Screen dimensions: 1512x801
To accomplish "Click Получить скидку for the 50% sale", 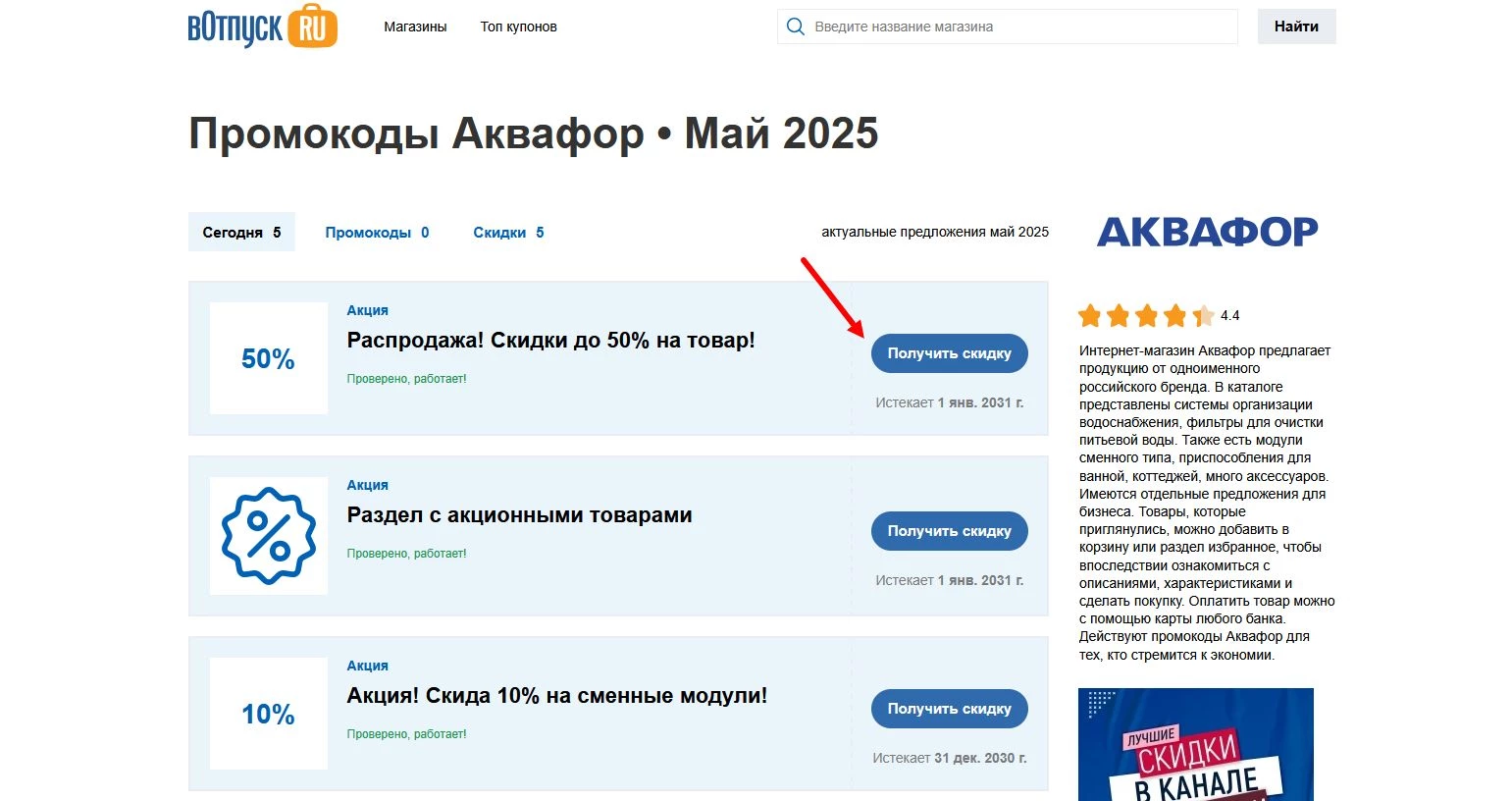I will coord(948,352).
